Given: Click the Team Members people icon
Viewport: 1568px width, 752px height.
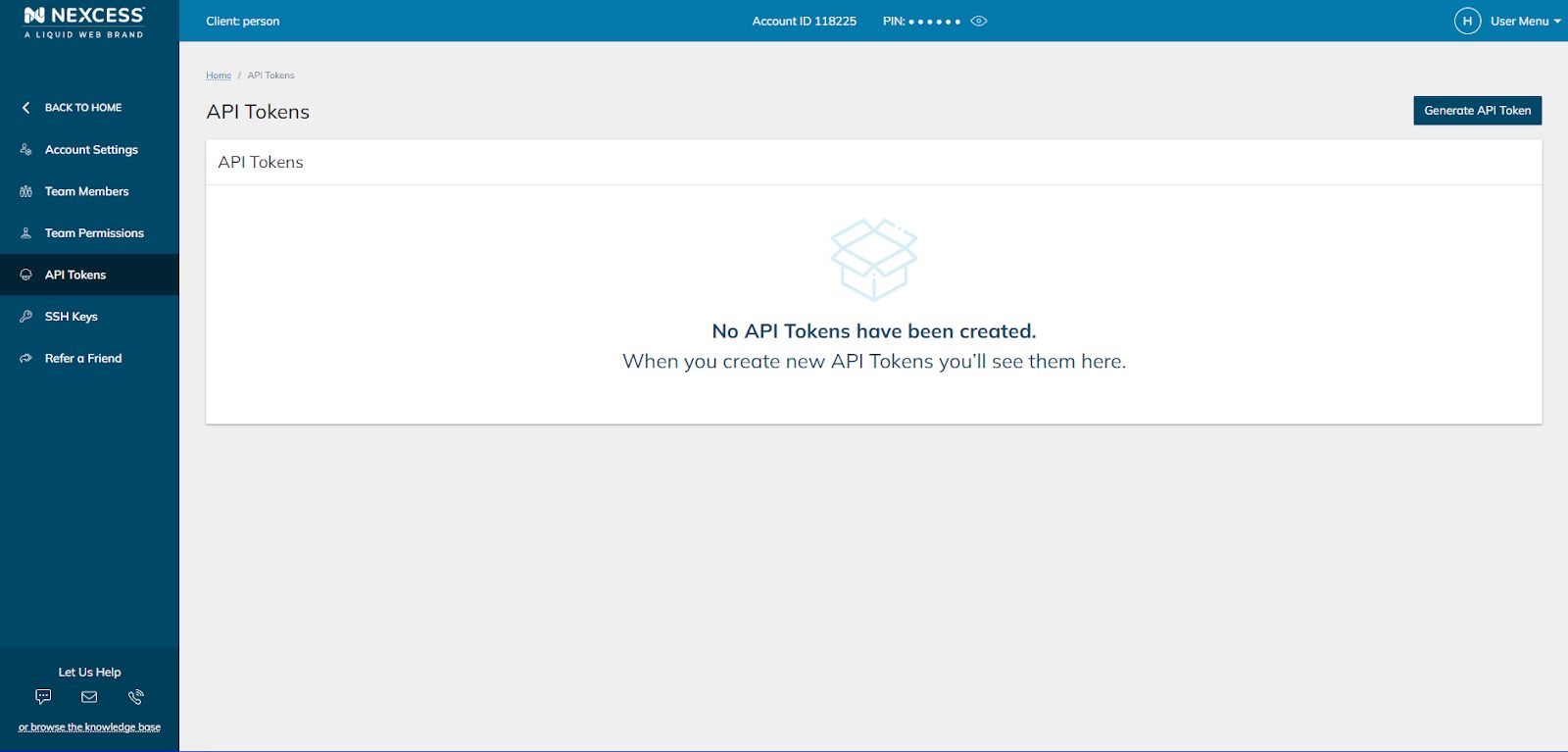Looking at the screenshot, I should coord(26,192).
